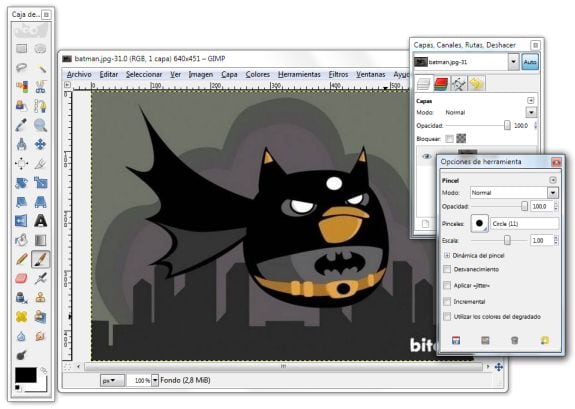Select the Move tool
The image size is (575, 409).
40,144
